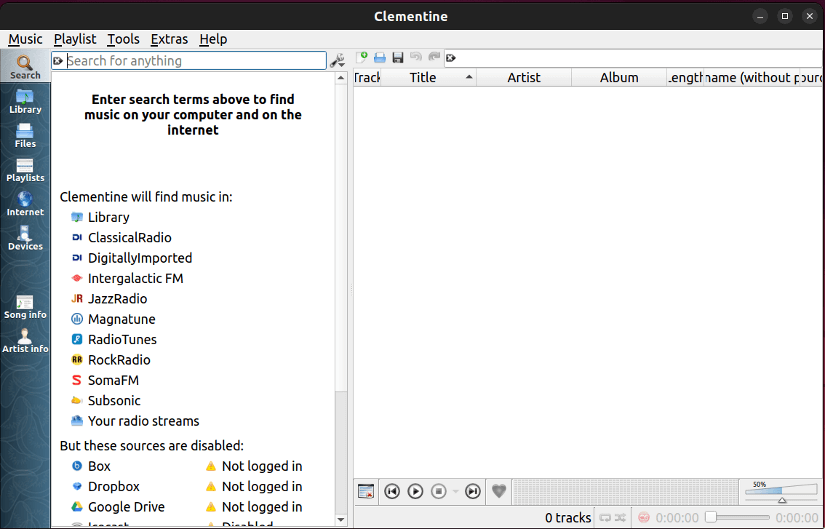Sort playlist by Length column
This screenshot has height=529, width=825.
pos(685,78)
